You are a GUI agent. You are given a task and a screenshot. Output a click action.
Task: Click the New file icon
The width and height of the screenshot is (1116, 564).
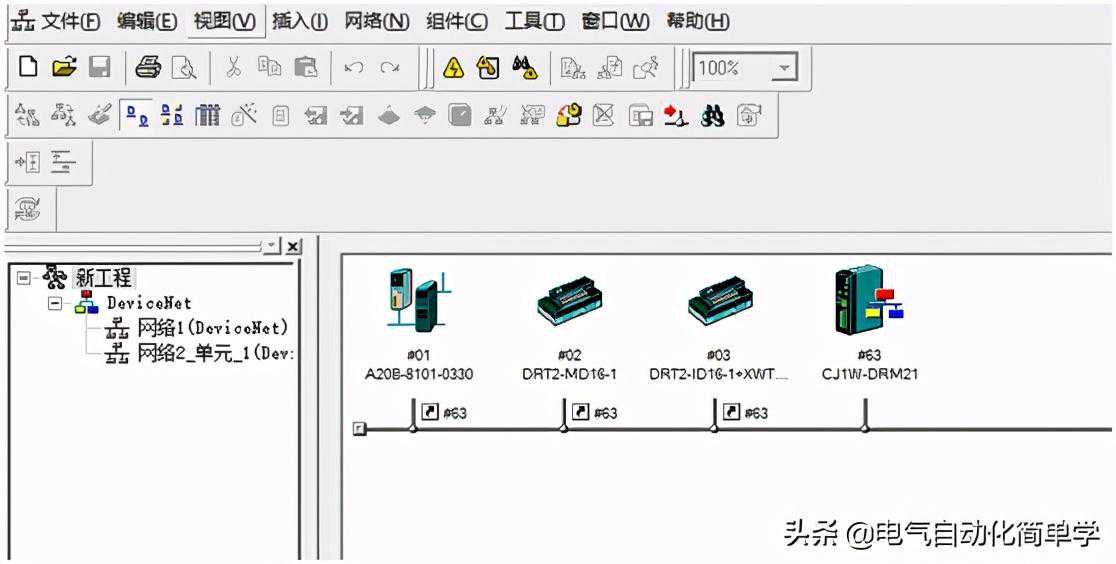pyautogui.click(x=29, y=67)
